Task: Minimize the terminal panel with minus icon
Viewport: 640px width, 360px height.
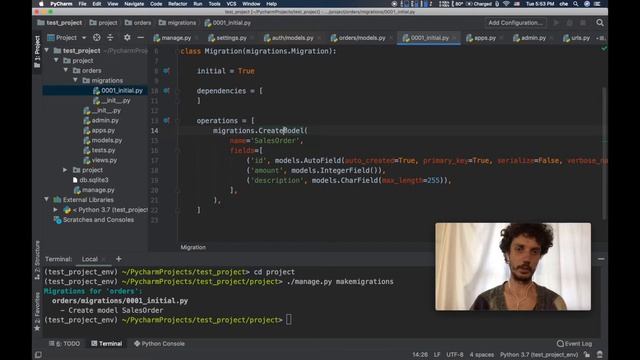Action: 601,259
